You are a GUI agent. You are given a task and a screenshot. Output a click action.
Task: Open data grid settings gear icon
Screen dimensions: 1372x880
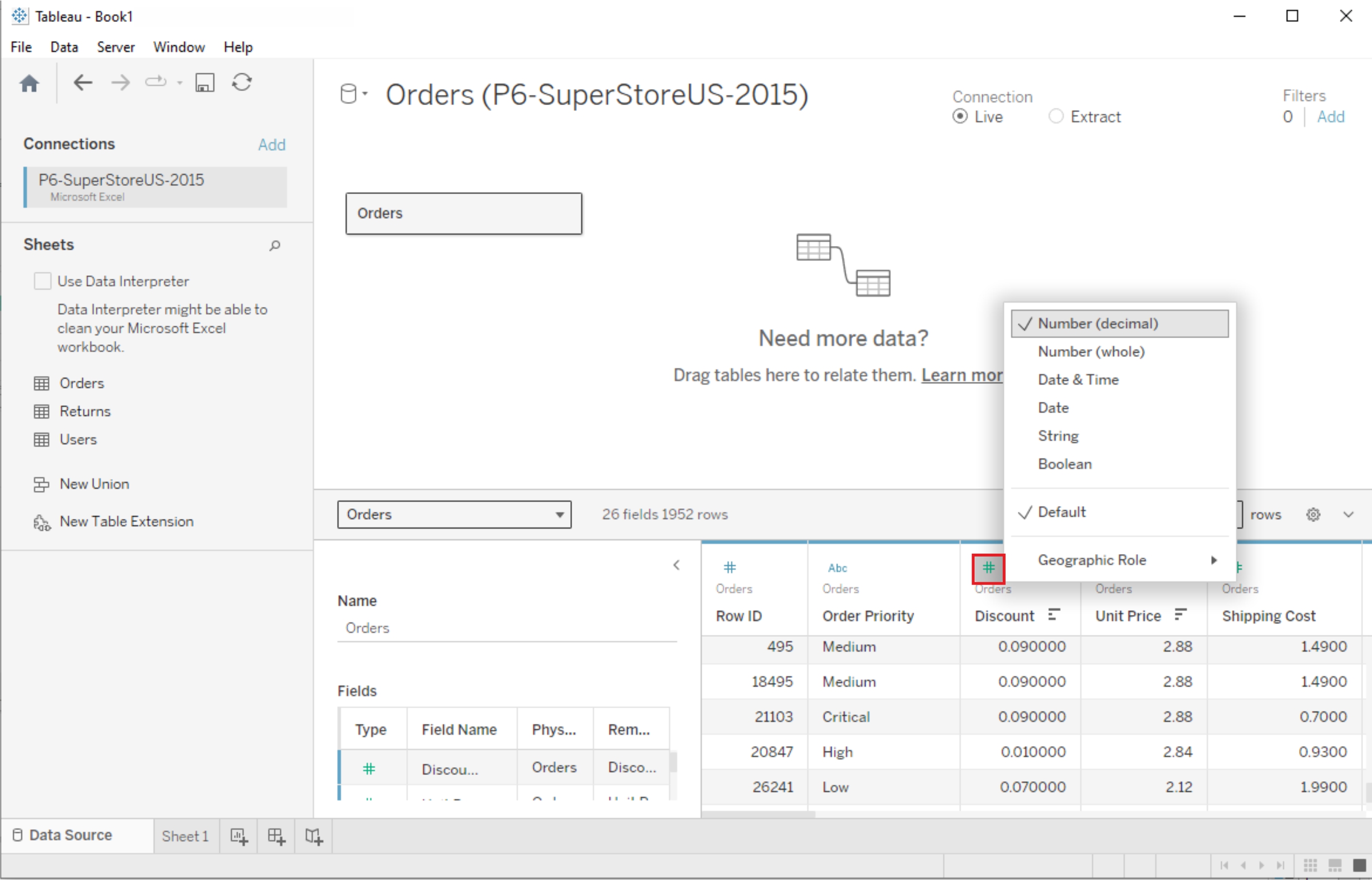[x=1313, y=514]
